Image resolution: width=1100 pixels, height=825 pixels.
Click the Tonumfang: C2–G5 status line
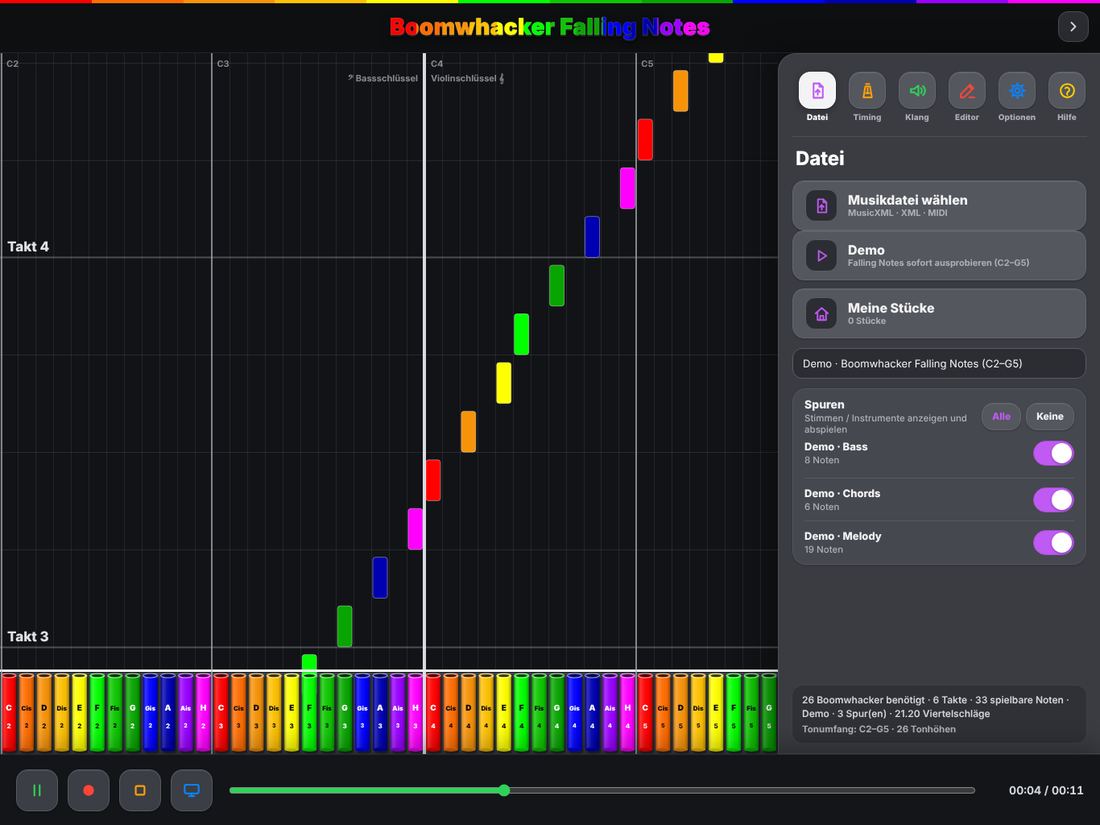(878, 729)
